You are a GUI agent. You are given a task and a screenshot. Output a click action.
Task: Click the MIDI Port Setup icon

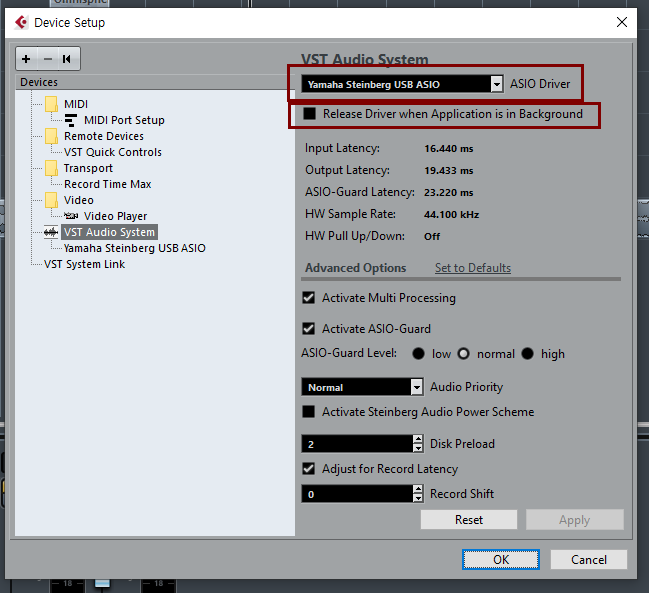tap(71, 120)
